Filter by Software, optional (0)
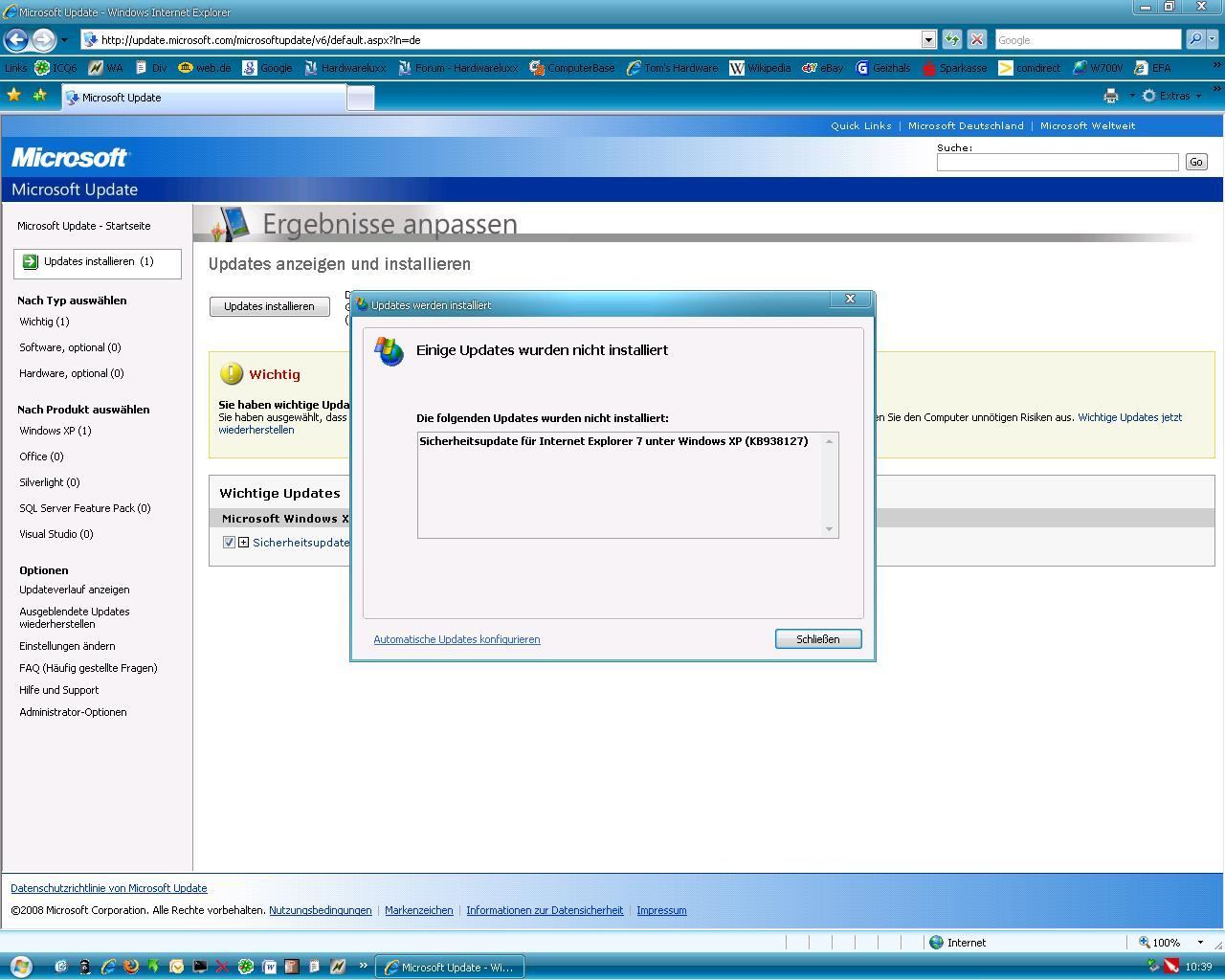This screenshot has height=980, width=1225. [x=70, y=347]
